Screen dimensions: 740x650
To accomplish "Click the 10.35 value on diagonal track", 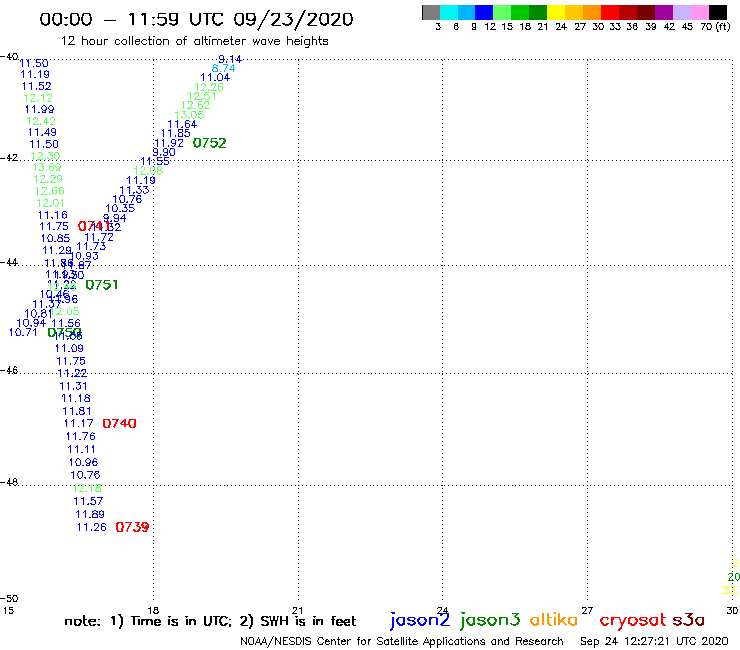I will tap(120, 208).
